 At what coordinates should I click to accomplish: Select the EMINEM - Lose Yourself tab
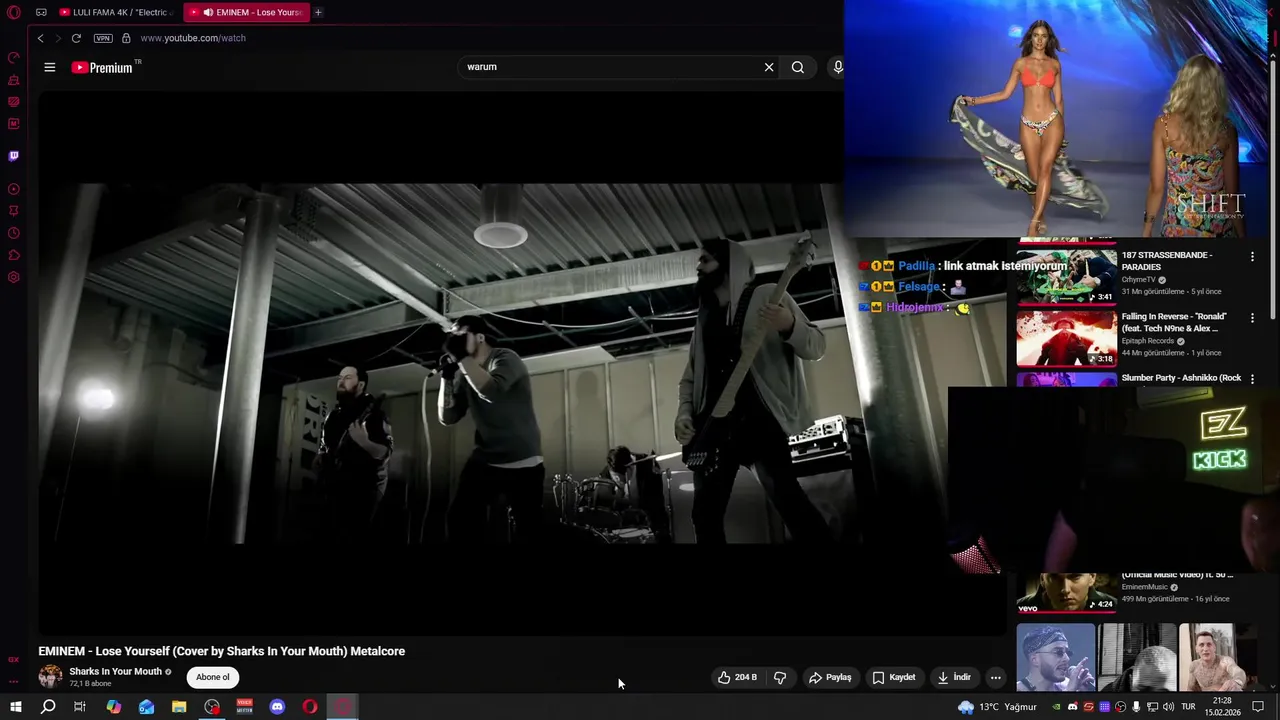(246, 12)
